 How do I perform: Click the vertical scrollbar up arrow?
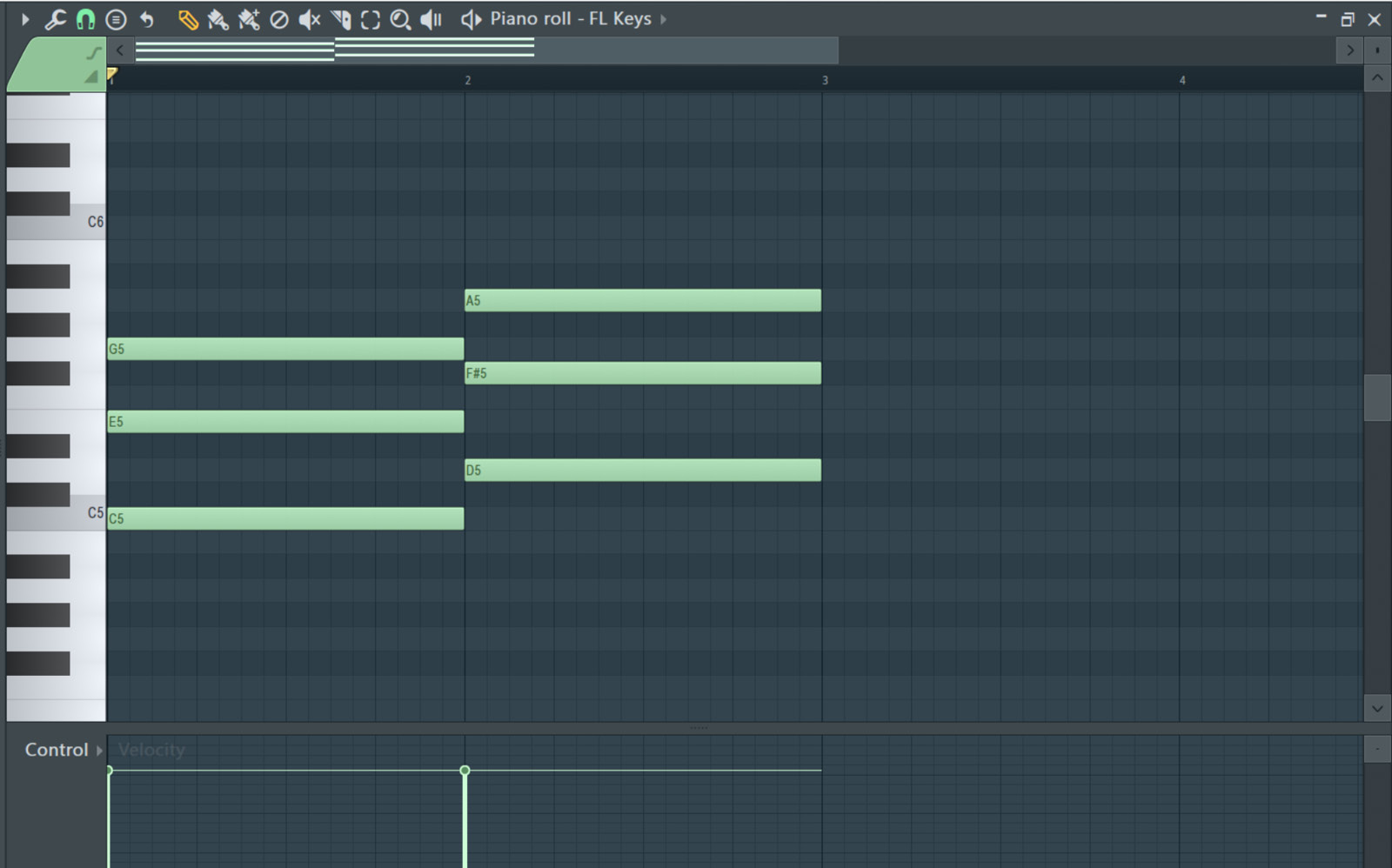1377,78
